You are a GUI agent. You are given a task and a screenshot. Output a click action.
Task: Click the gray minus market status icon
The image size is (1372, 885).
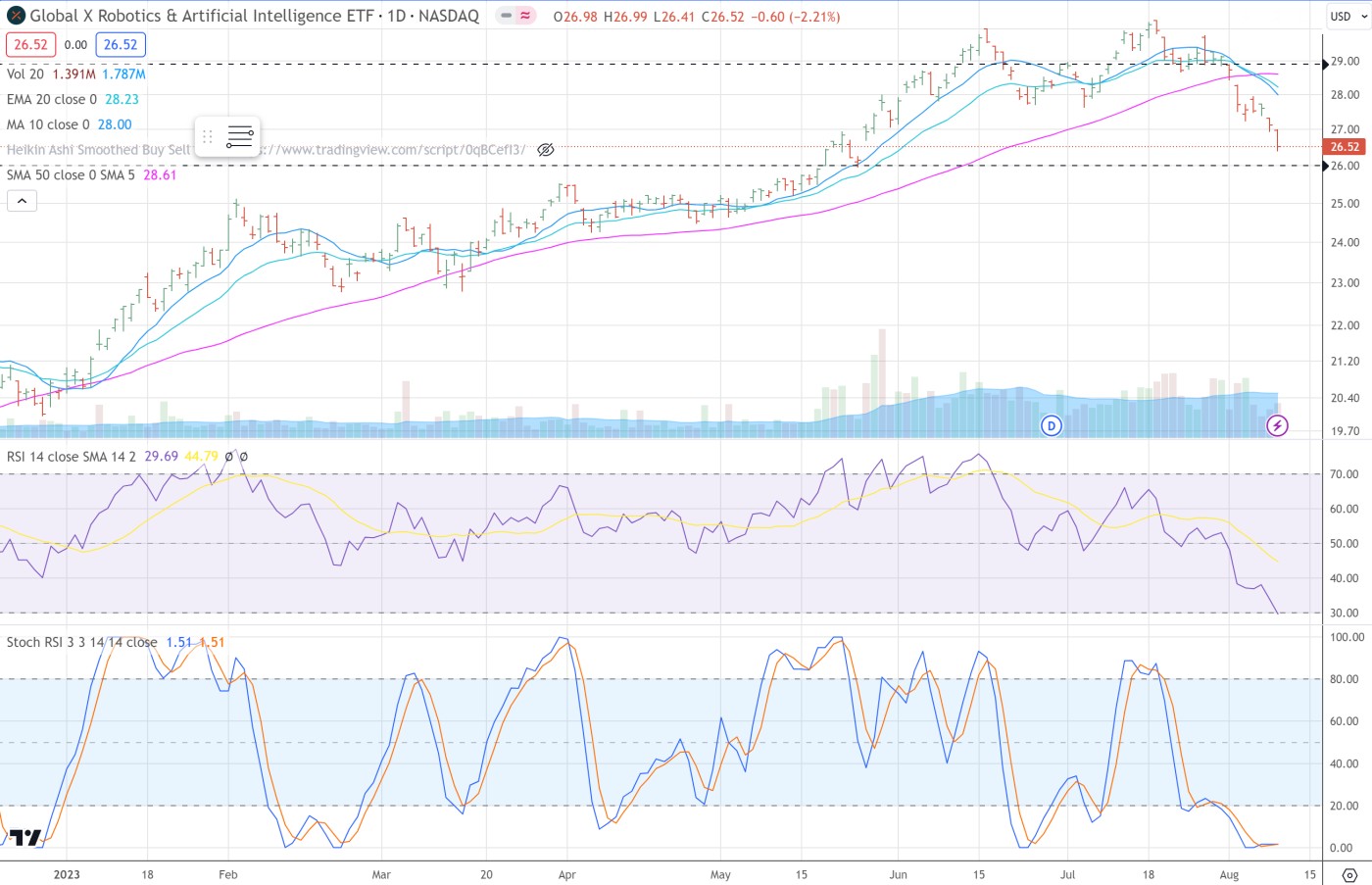[x=506, y=16]
